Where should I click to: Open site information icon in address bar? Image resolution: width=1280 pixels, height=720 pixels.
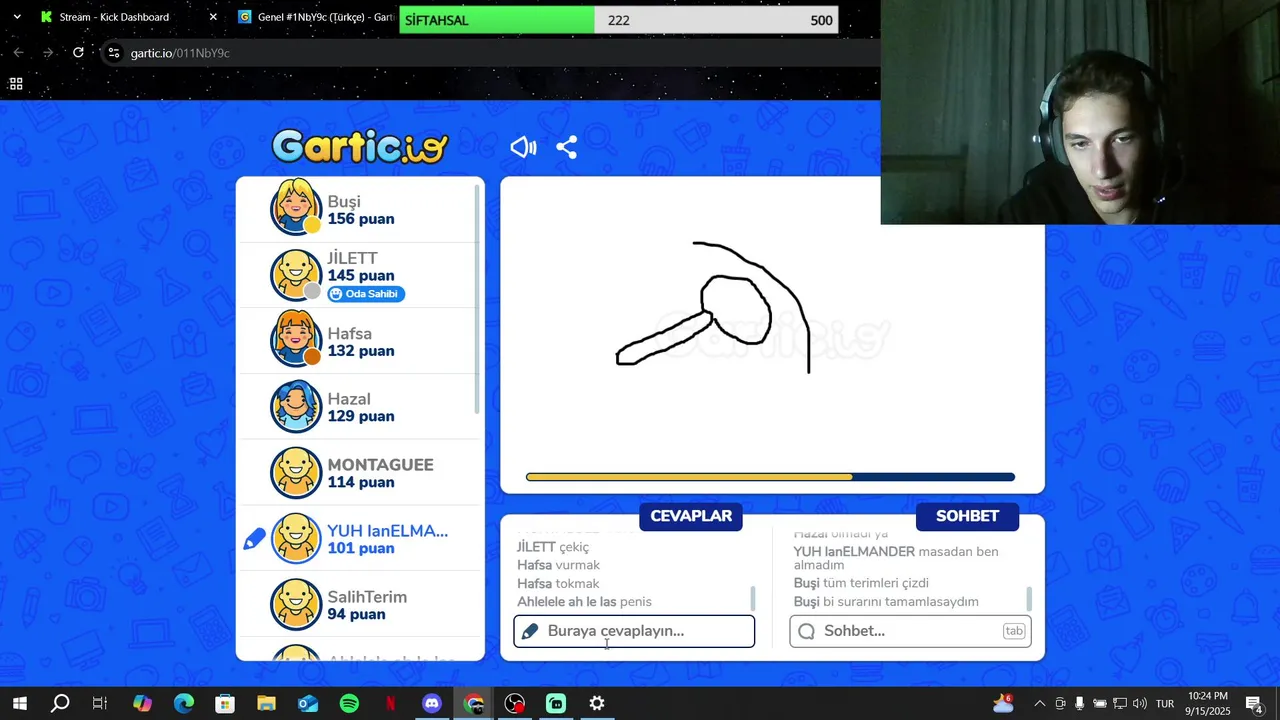[114, 52]
